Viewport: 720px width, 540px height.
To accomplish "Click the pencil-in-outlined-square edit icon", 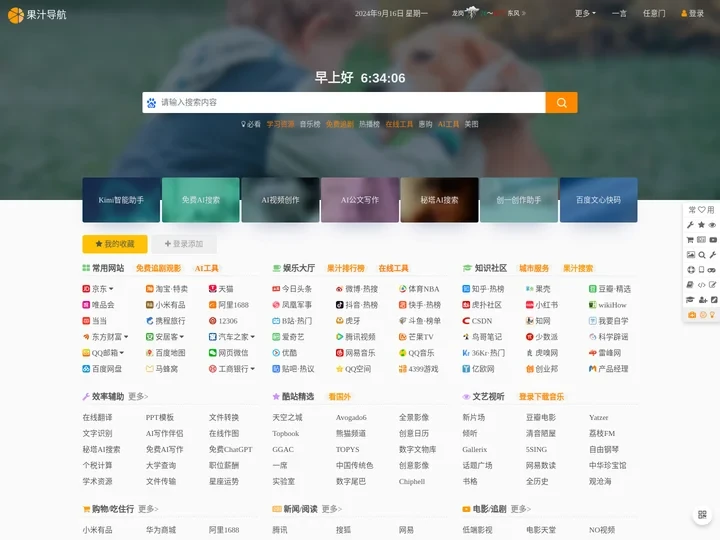I will 713,285.
